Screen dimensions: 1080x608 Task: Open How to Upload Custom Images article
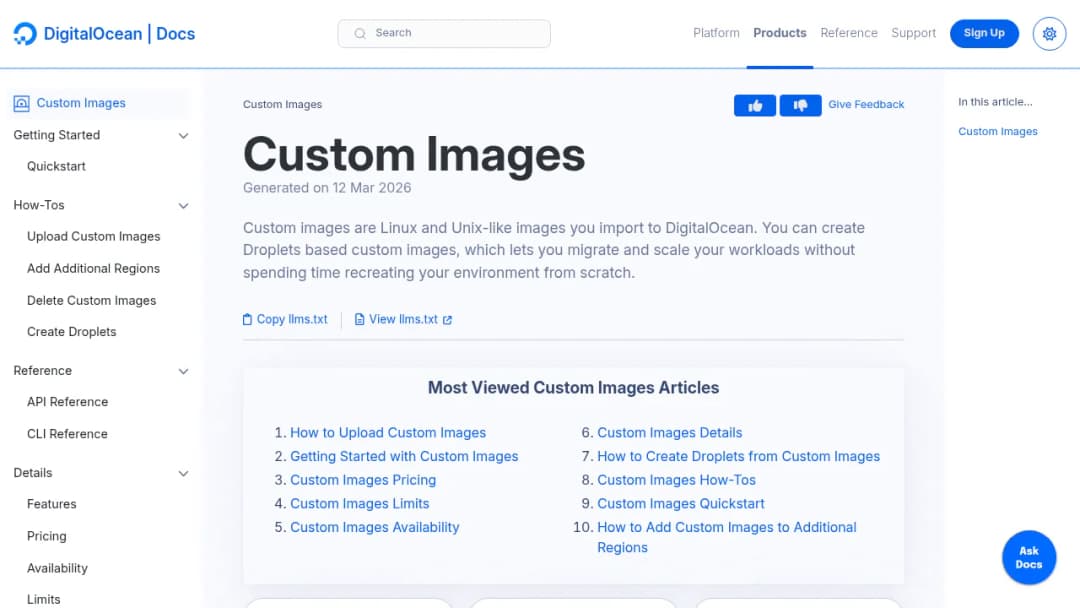[x=388, y=433]
